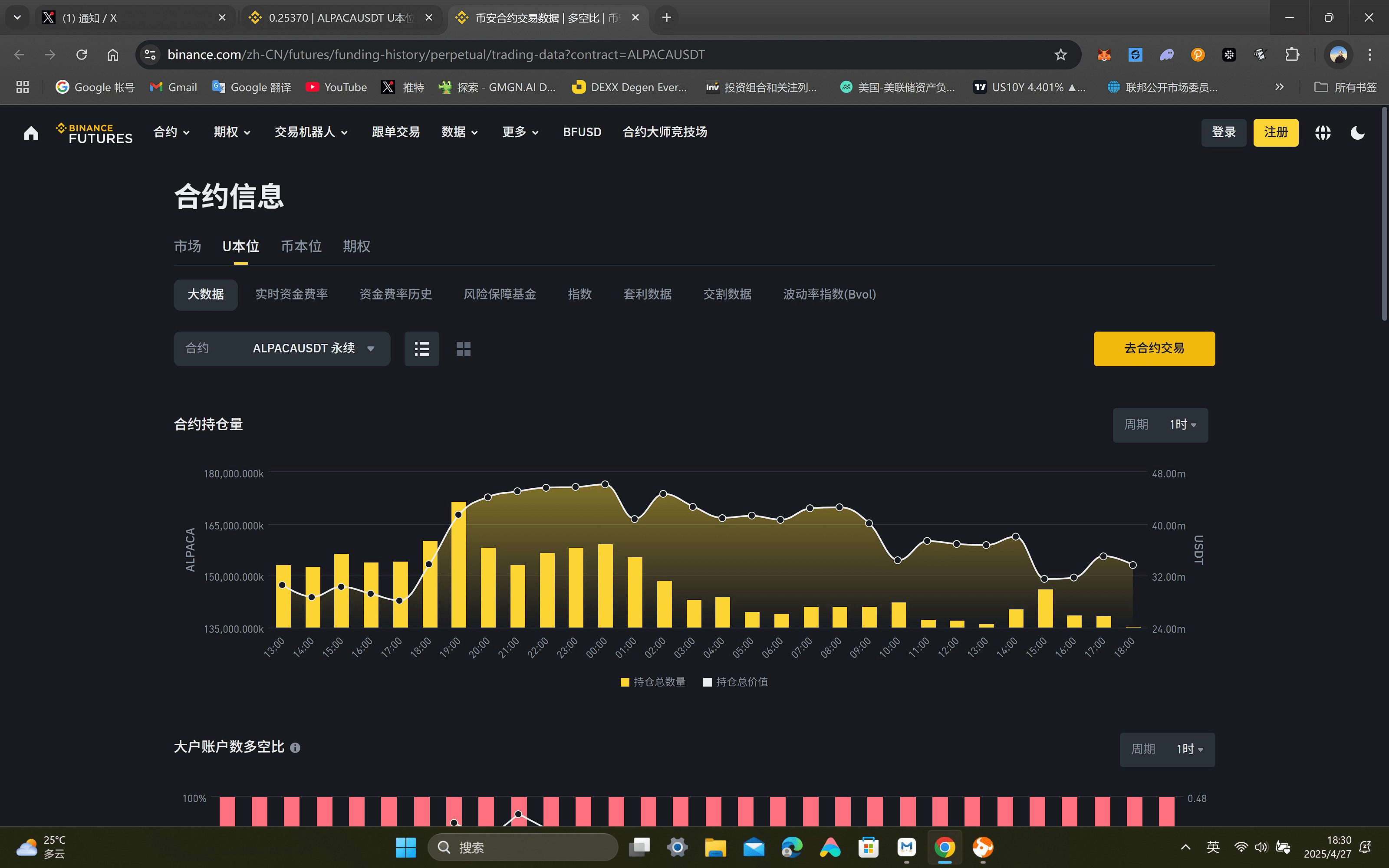Expand the 数据 navigation menu
1389x868 pixels.
click(459, 132)
